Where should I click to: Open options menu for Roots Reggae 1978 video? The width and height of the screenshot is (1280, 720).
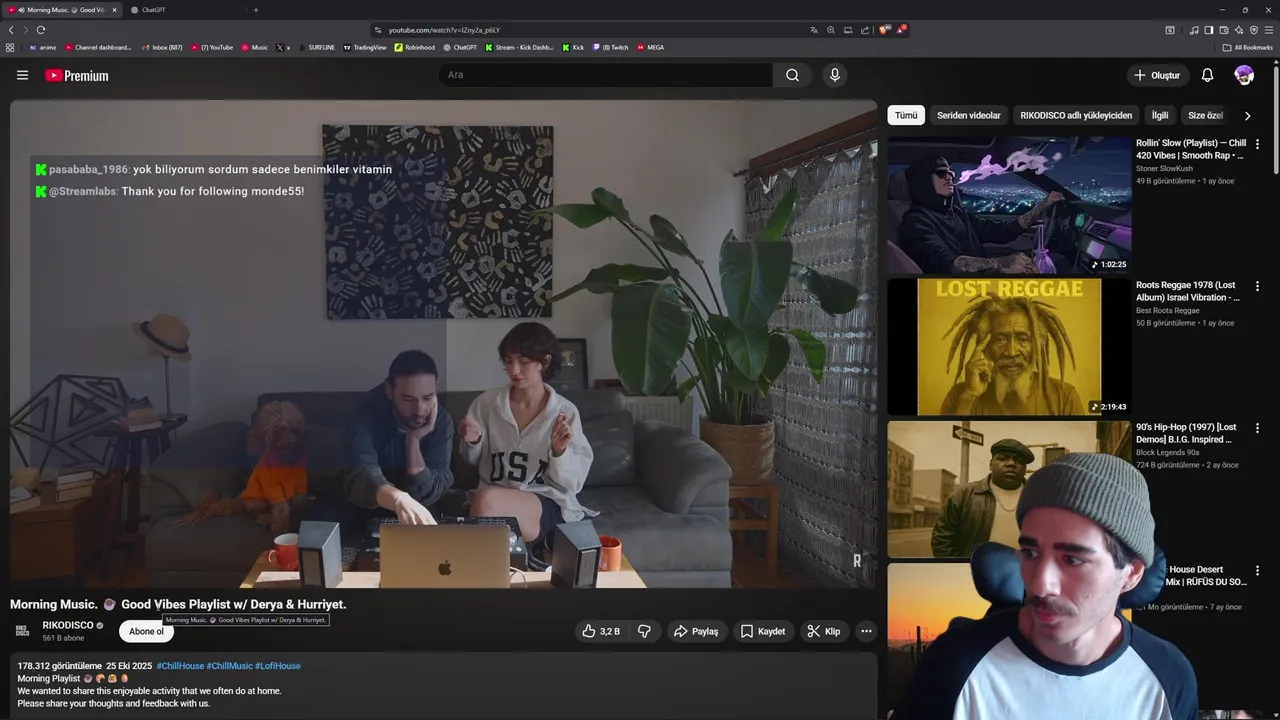(x=1257, y=286)
